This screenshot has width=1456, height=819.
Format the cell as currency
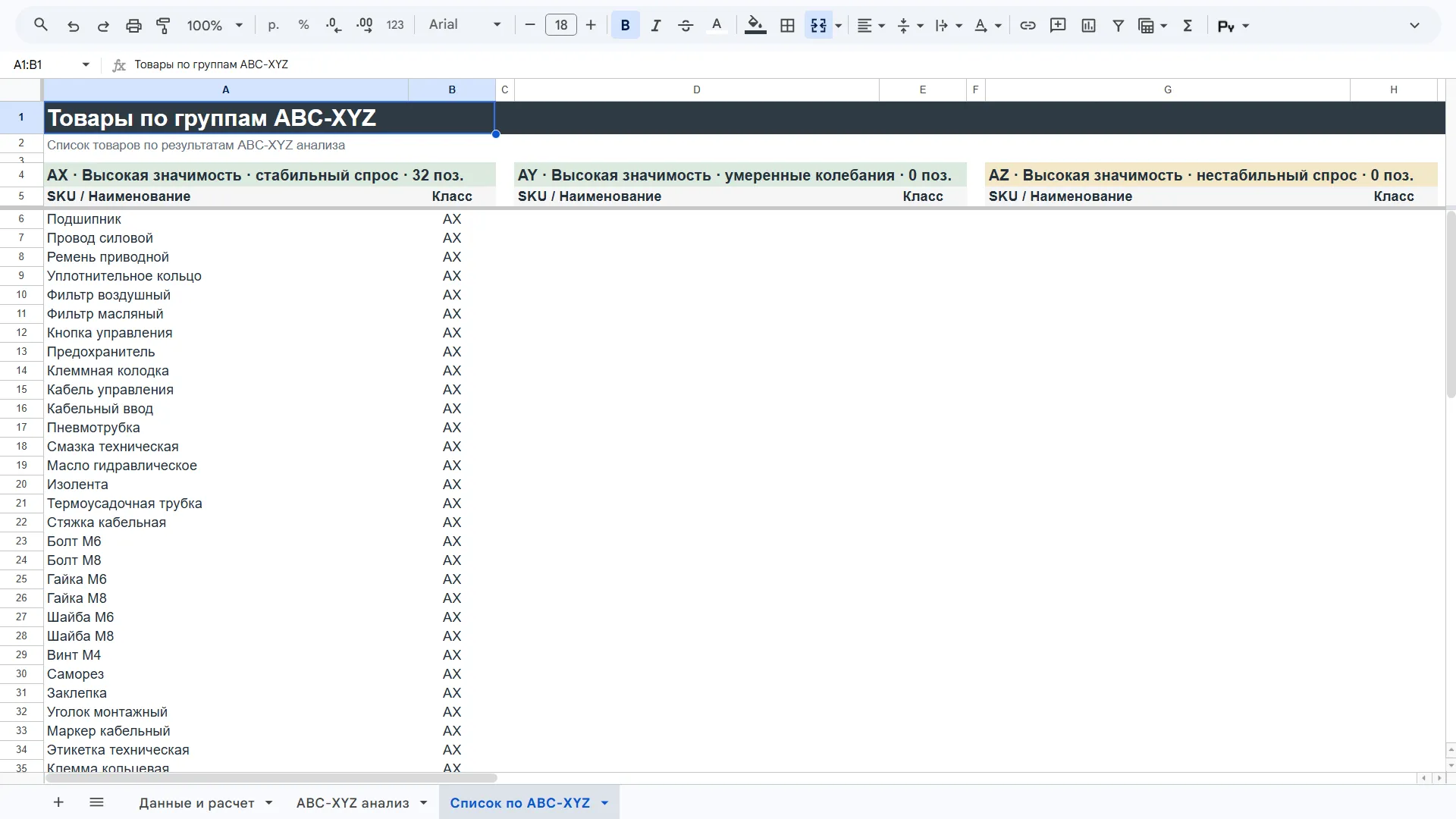(274, 25)
